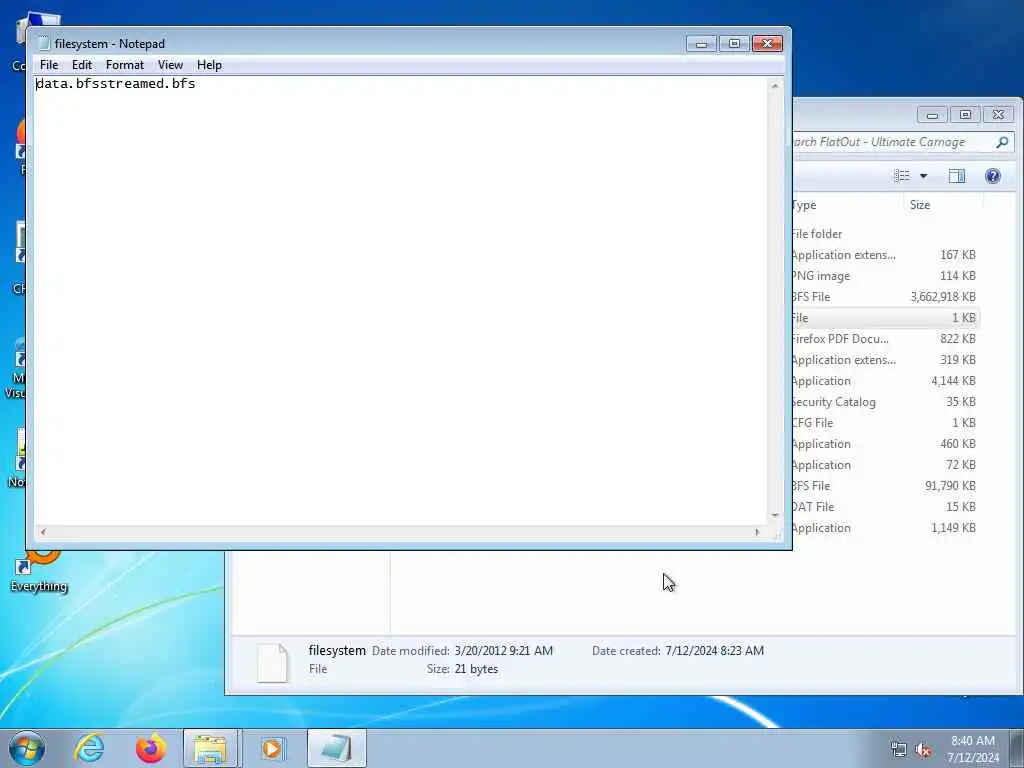This screenshot has width=1024, height=768.
Task: Maximize the Notepad window
Action: click(734, 44)
